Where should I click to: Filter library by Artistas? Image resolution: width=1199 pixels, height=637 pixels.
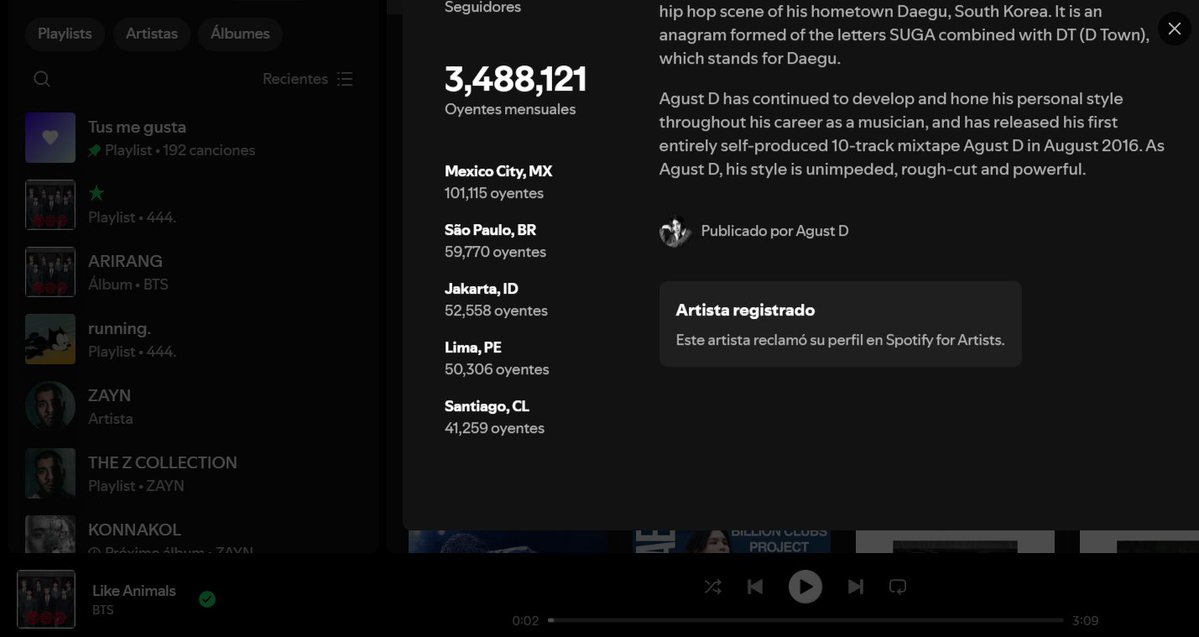click(x=151, y=34)
